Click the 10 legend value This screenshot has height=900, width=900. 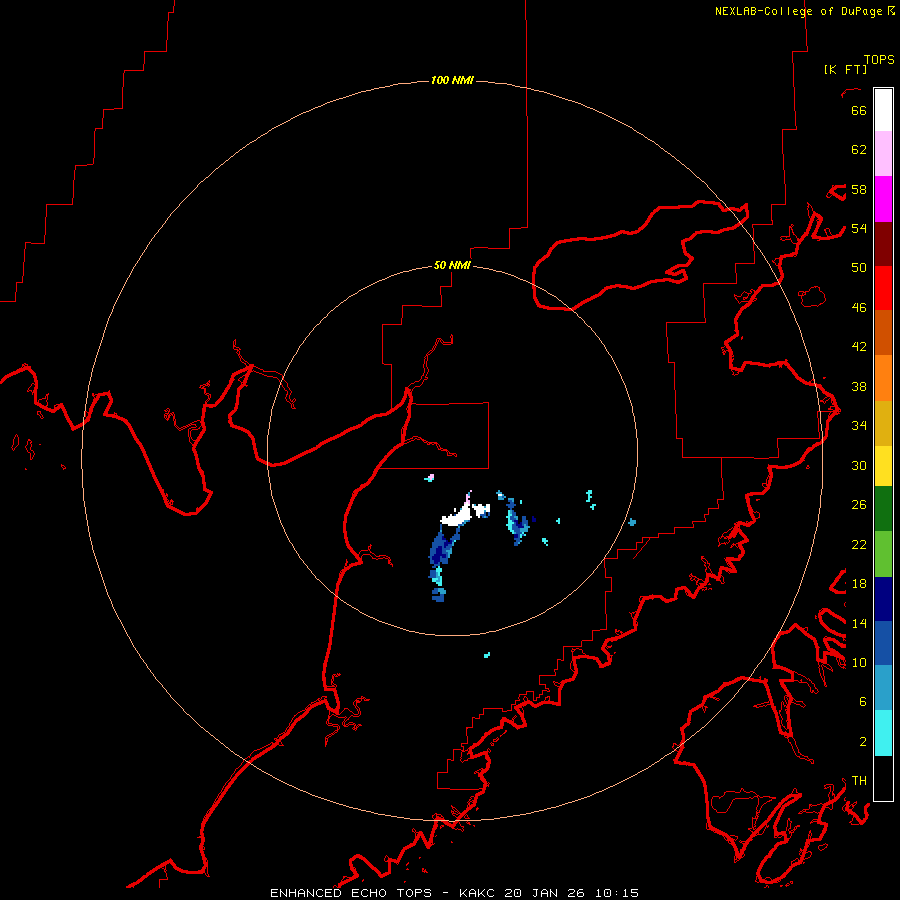click(859, 663)
